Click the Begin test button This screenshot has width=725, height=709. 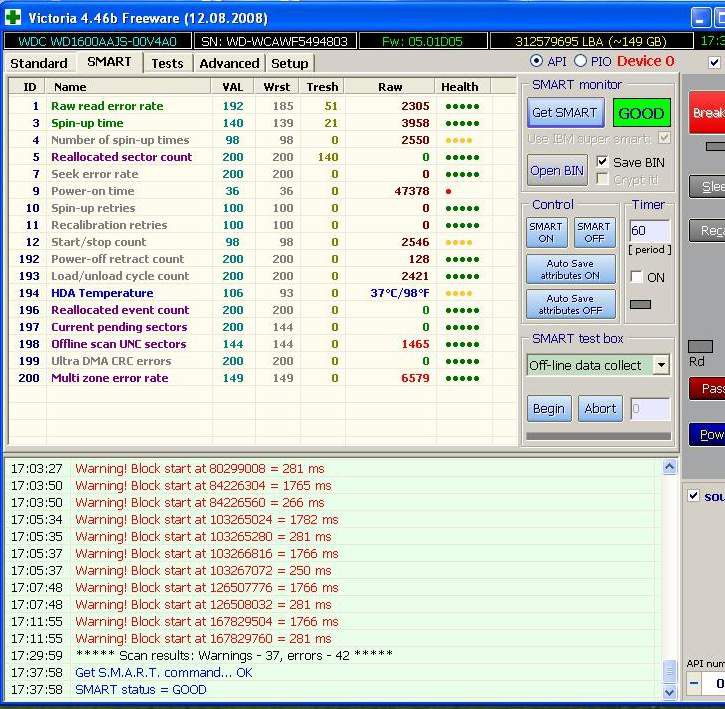pos(549,408)
